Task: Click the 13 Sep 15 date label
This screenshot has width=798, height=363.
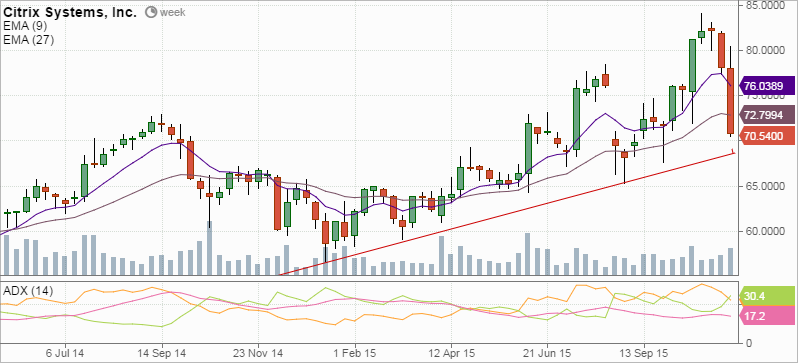Action: tap(644, 352)
